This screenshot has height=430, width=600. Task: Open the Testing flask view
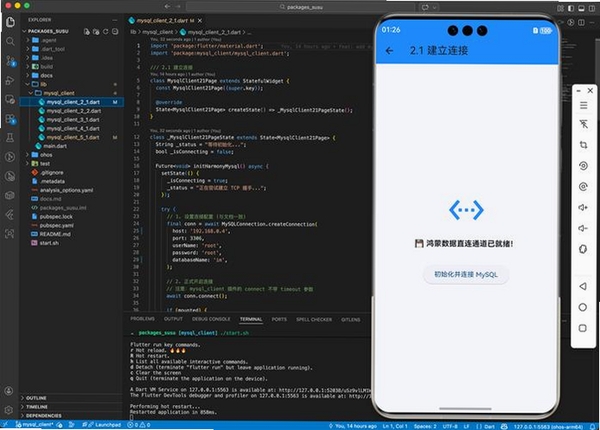tap(10, 138)
